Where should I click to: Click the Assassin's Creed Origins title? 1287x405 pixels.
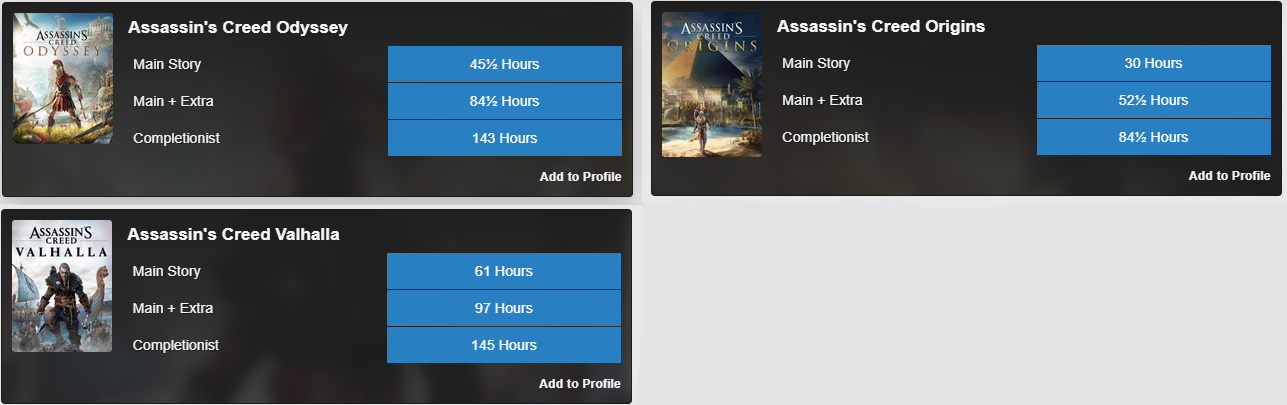click(x=880, y=27)
